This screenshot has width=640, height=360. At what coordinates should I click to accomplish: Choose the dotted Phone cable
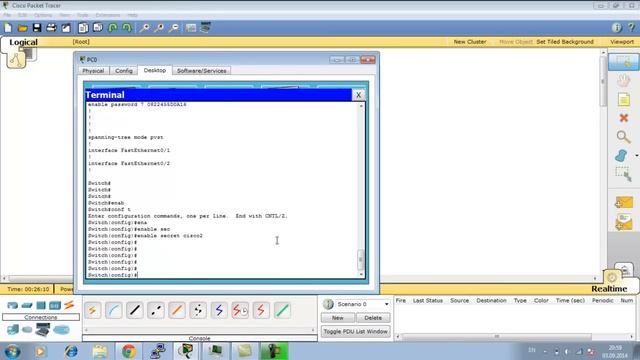[x=198, y=311]
